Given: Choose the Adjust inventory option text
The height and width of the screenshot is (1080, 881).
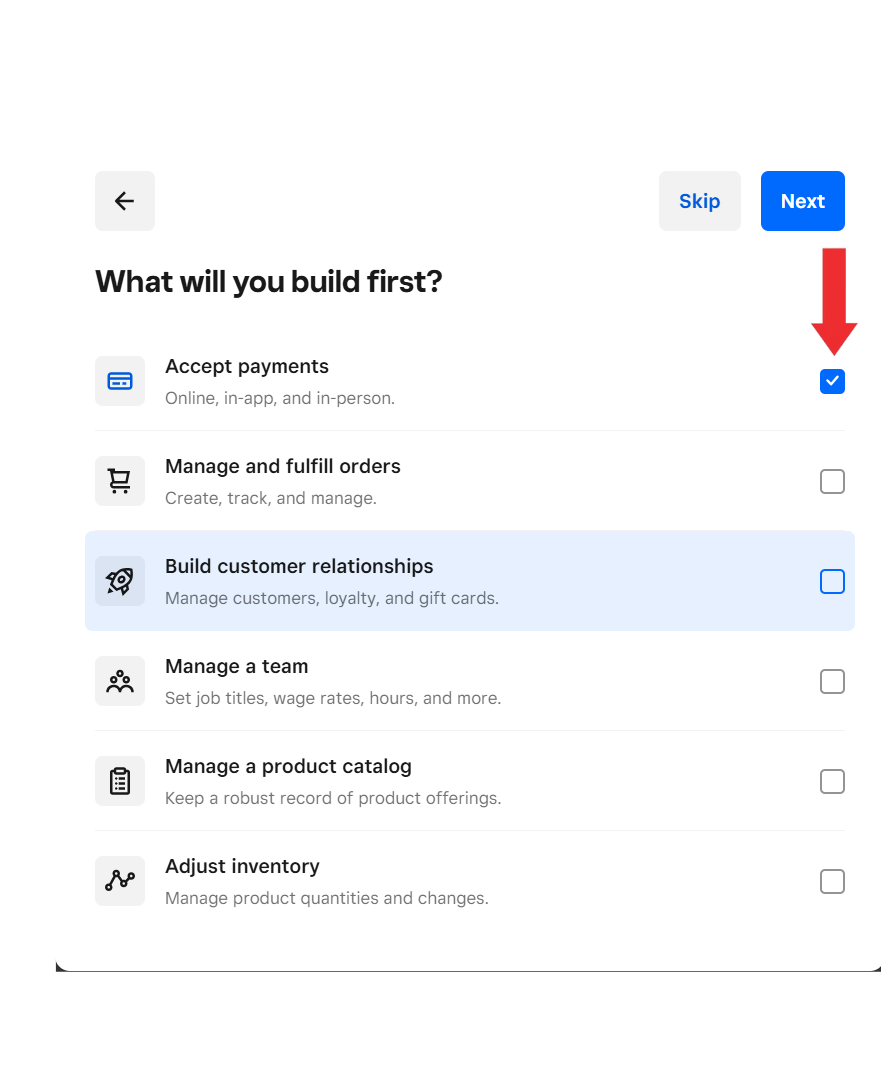Looking at the screenshot, I should [242, 867].
